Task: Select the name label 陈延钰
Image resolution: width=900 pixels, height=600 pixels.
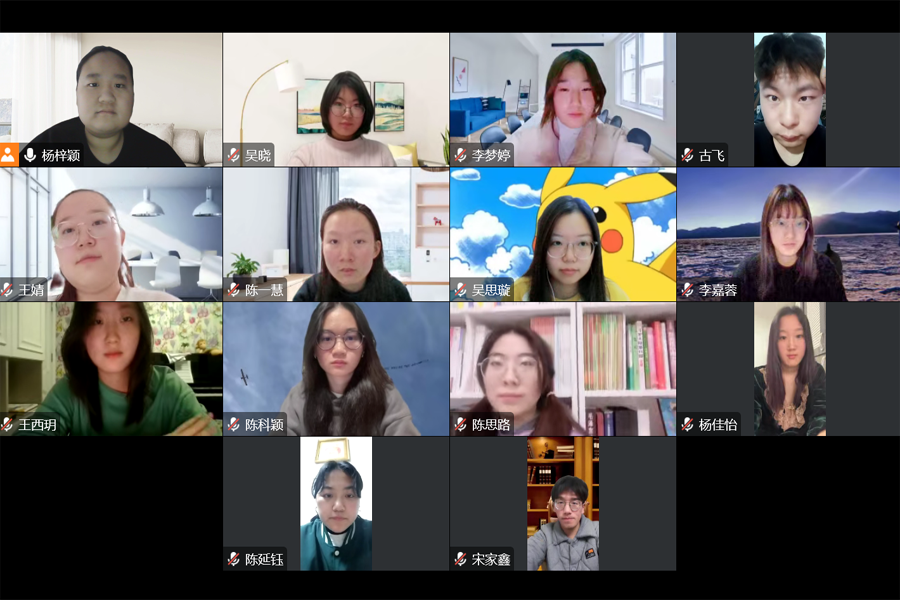Action: (264, 559)
